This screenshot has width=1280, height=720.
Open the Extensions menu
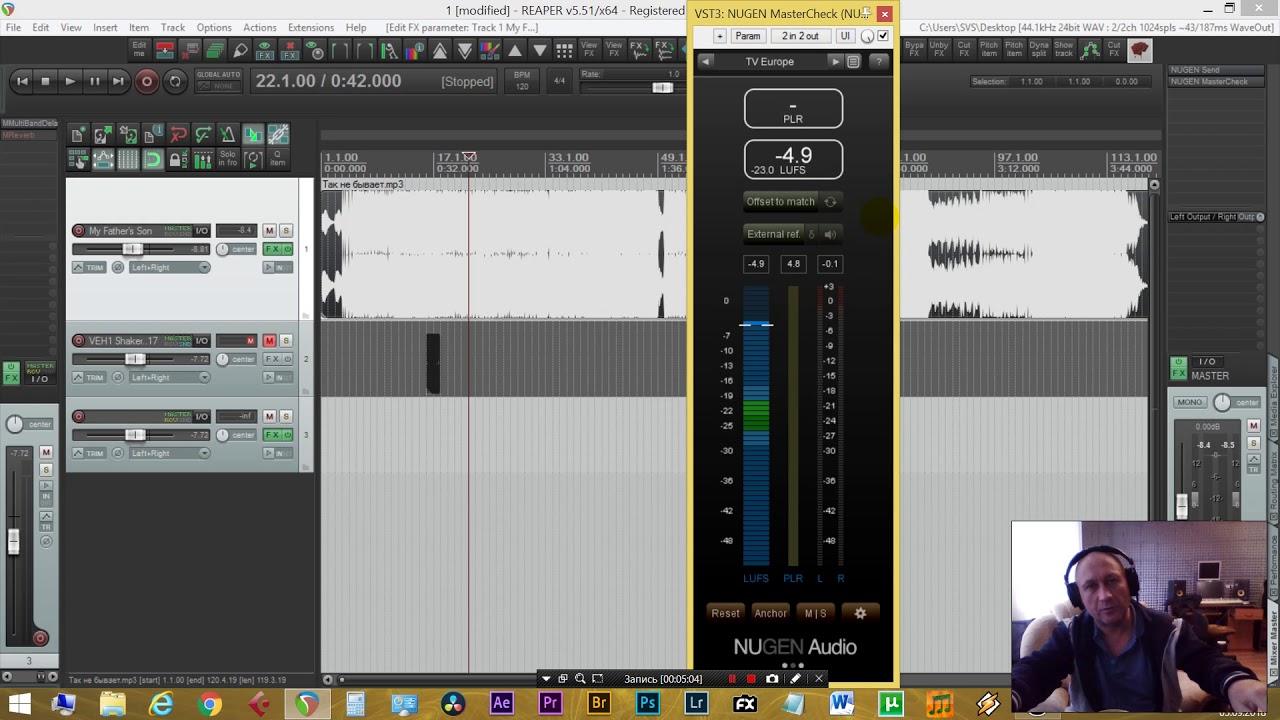[x=311, y=27]
